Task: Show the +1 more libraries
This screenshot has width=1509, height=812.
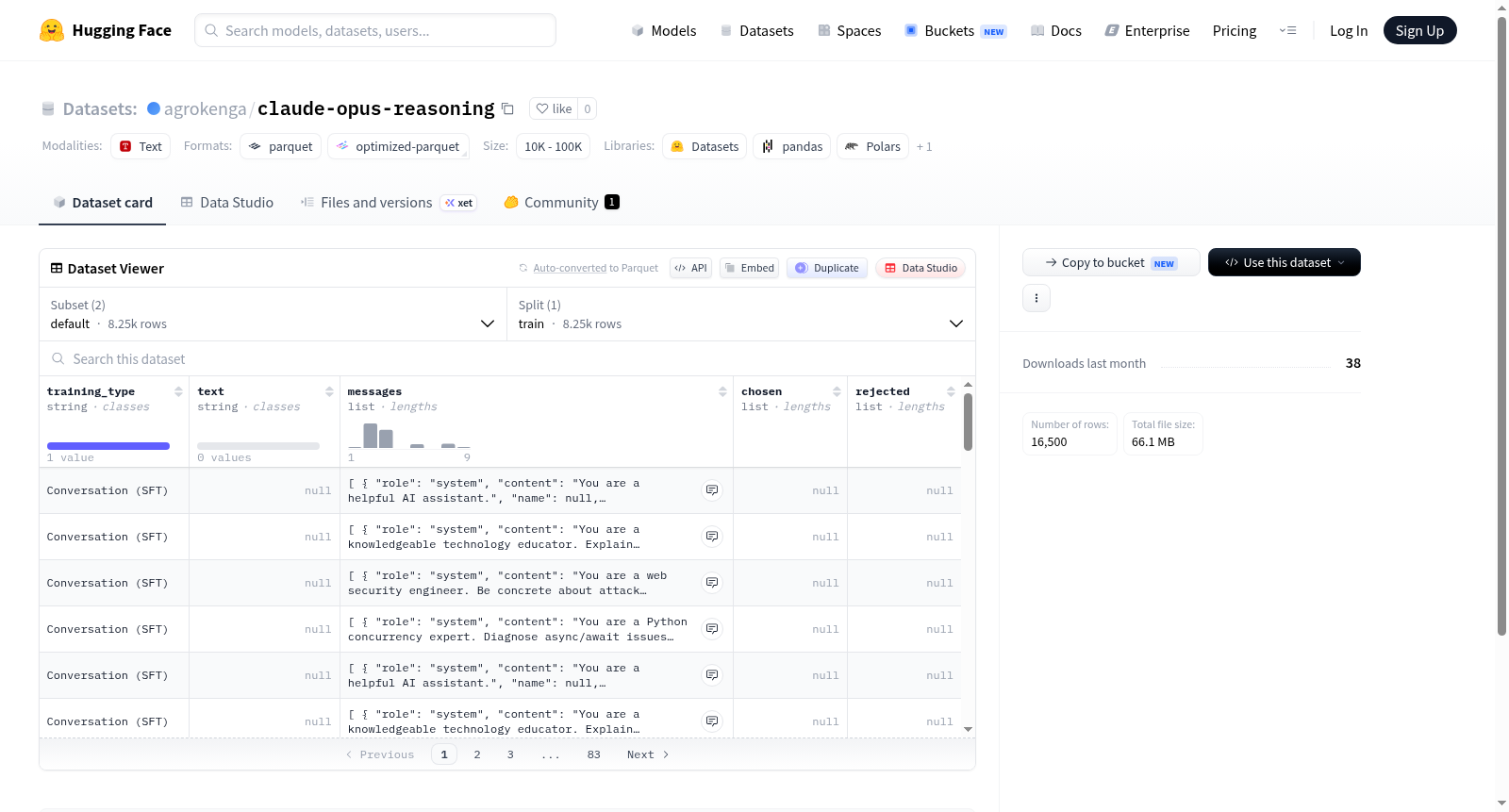Action: coord(924,146)
